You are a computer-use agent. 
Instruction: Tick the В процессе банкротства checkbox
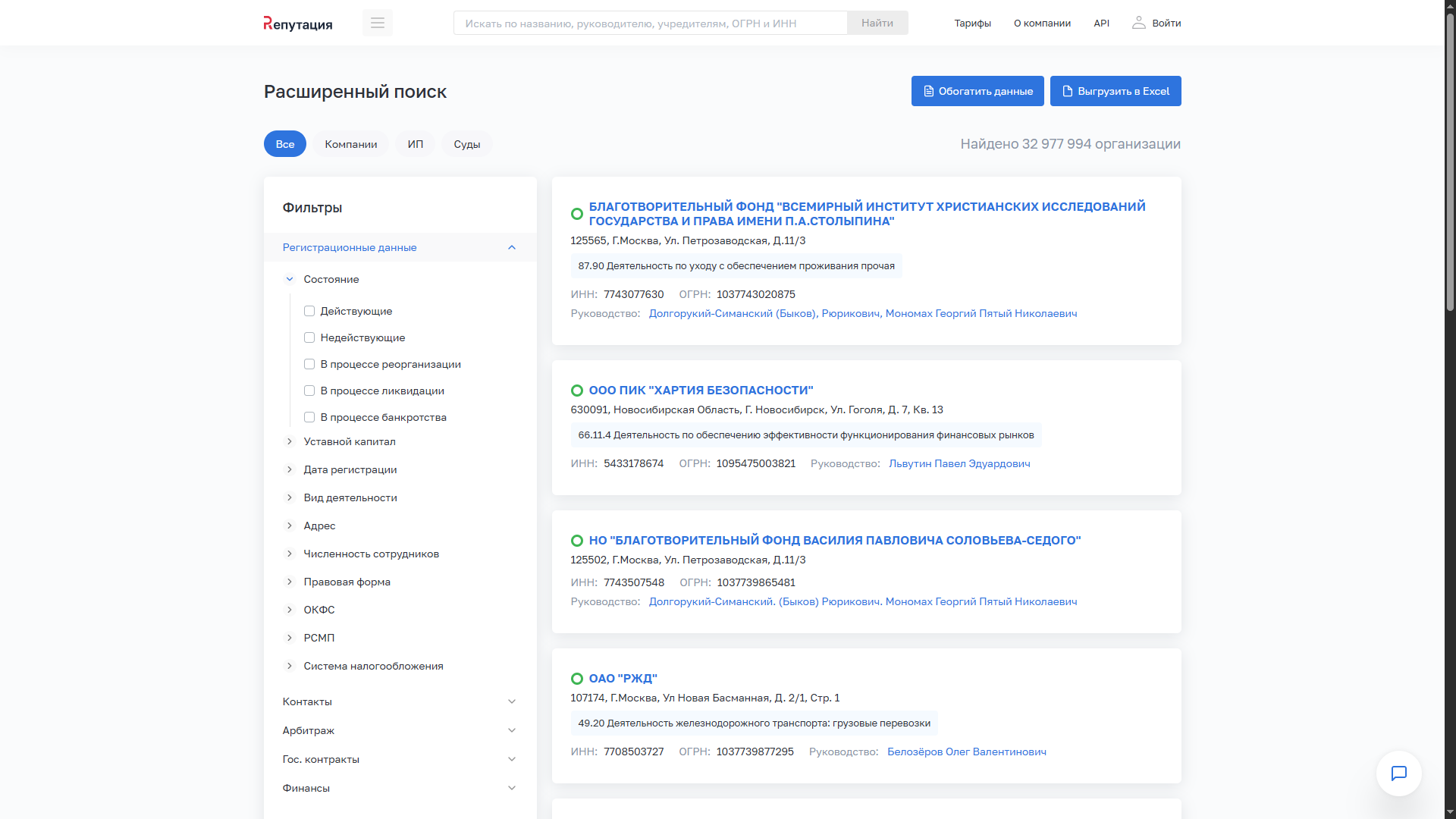(309, 417)
